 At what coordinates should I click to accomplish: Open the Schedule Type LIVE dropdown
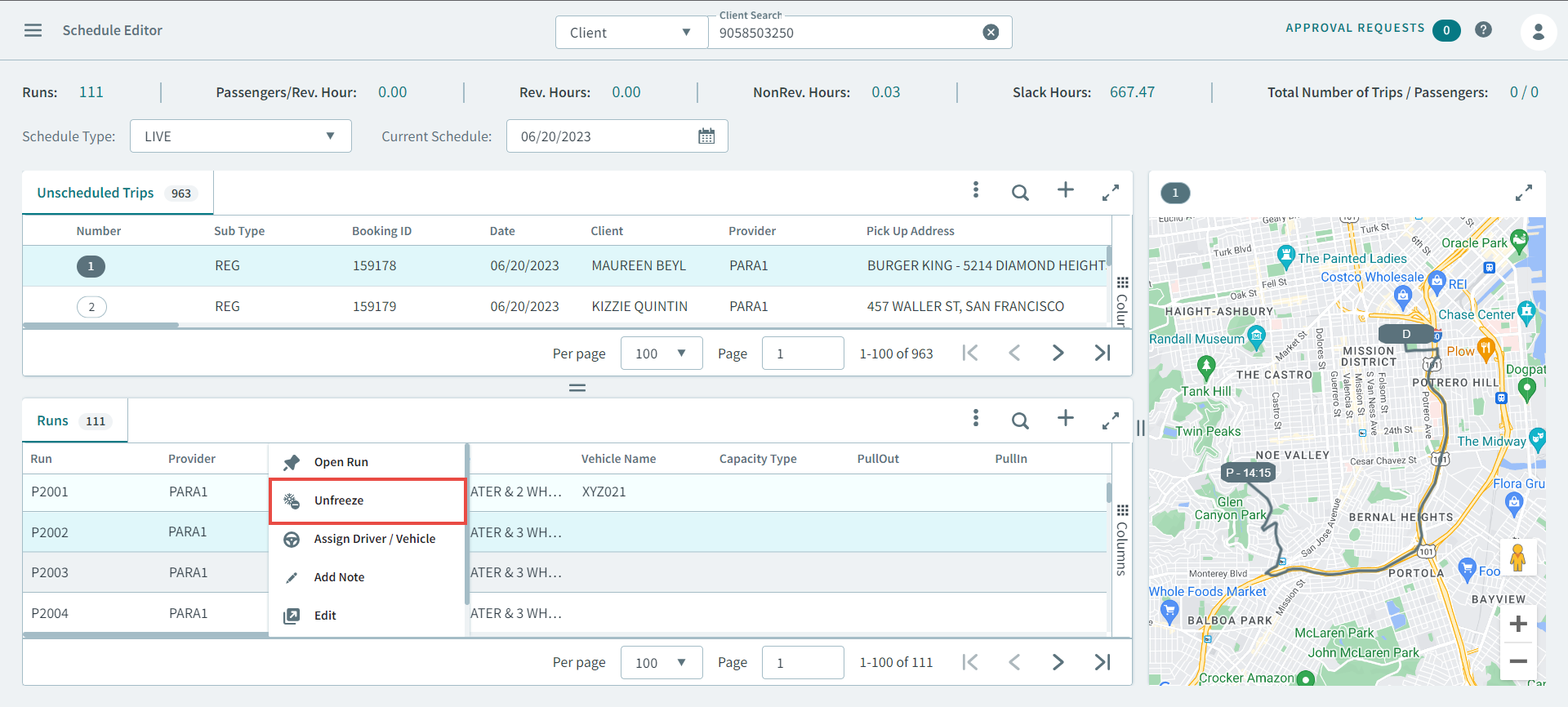pyautogui.click(x=240, y=136)
